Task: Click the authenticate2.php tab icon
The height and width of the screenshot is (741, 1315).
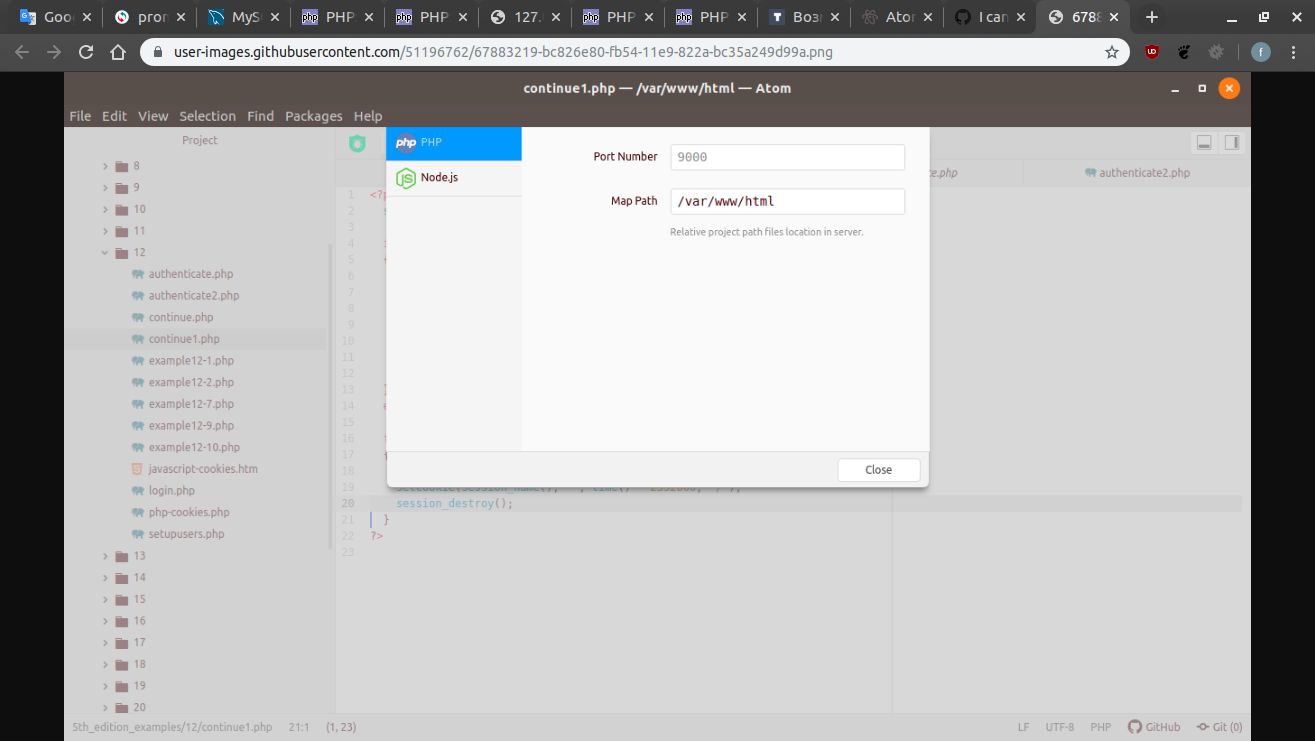Action: click(x=1090, y=173)
